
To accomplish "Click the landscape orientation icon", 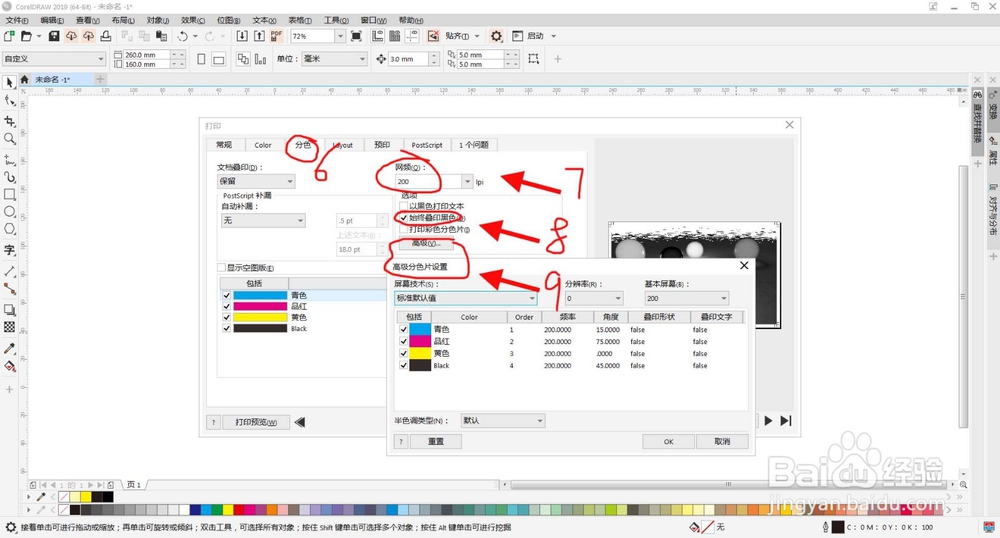I will [x=218, y=59].
